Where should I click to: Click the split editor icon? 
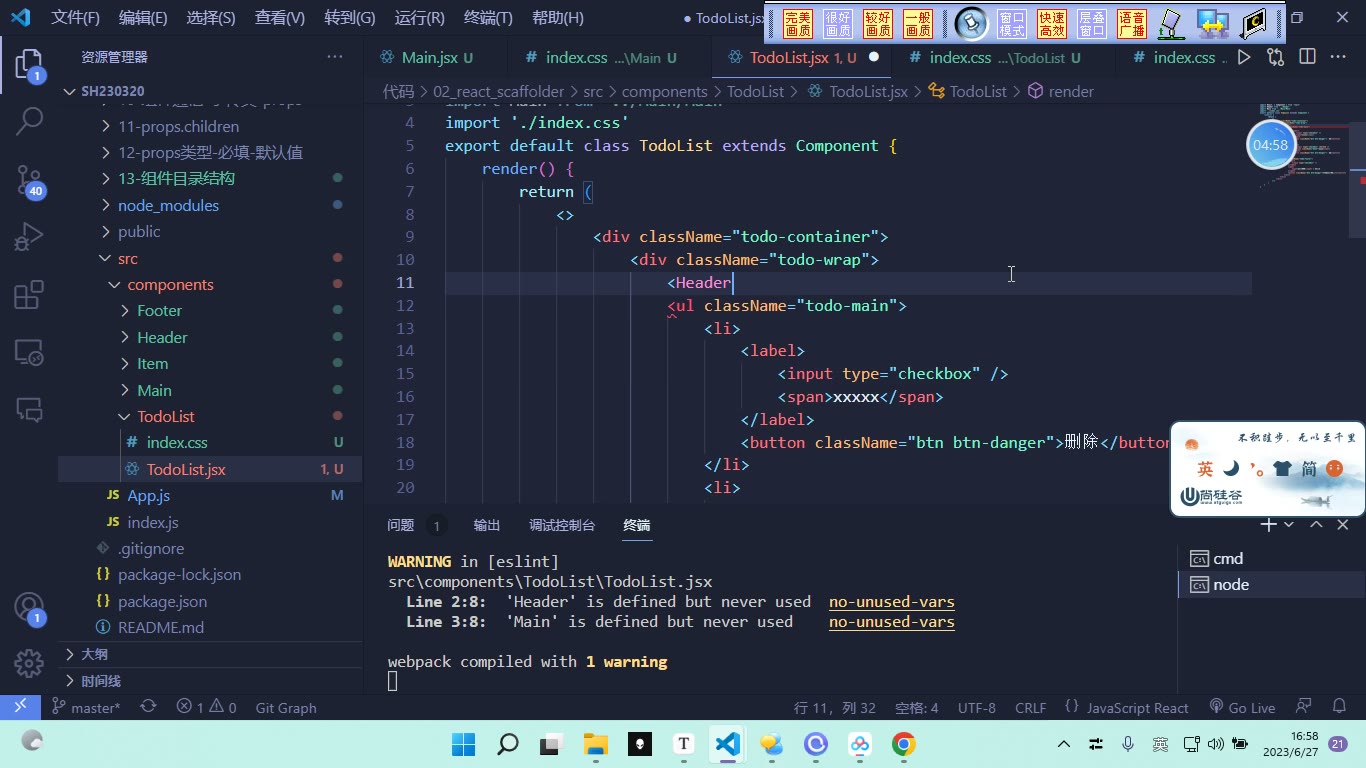click(1307, 57)
